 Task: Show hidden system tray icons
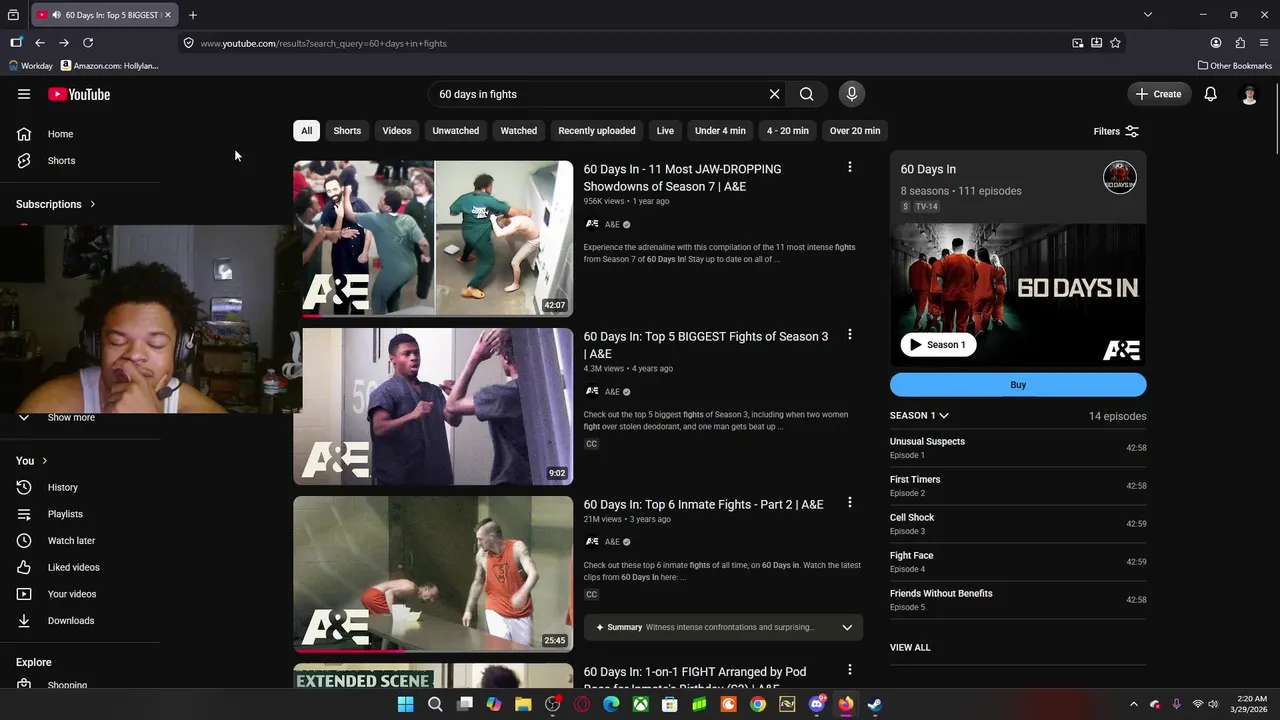[1133, 704]
